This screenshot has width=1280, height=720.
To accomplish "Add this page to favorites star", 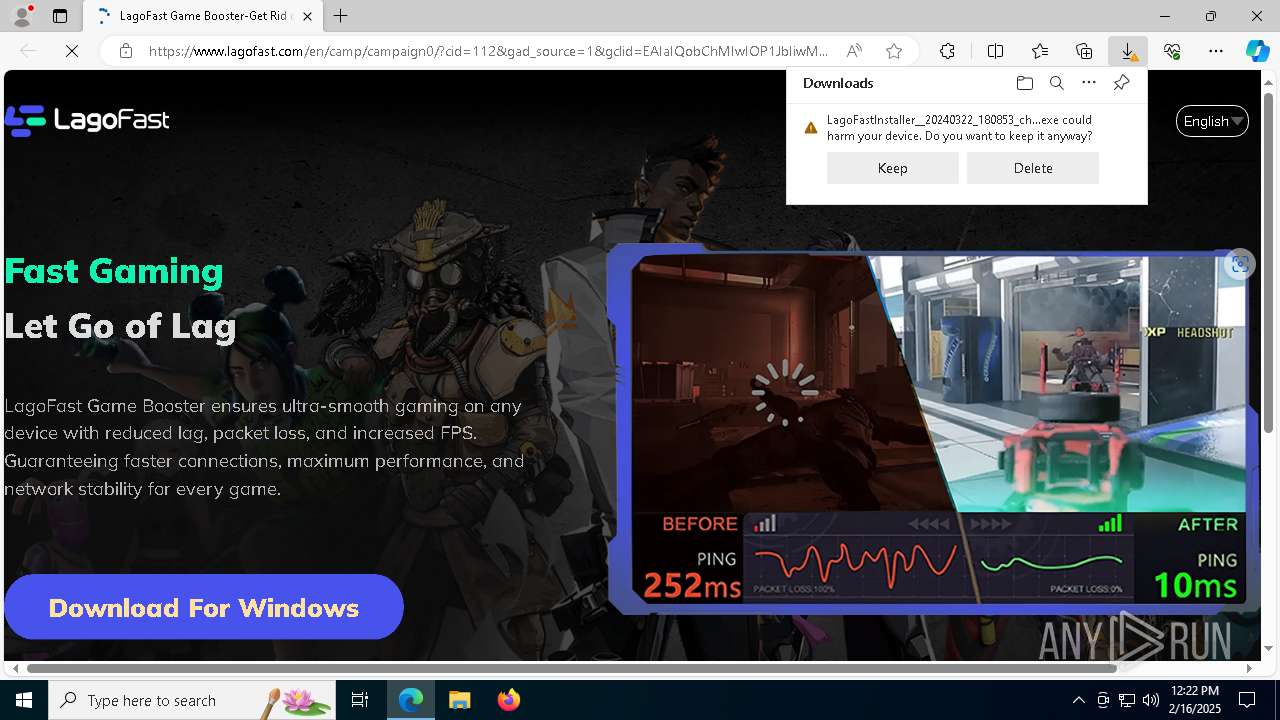I will point(894,51).
